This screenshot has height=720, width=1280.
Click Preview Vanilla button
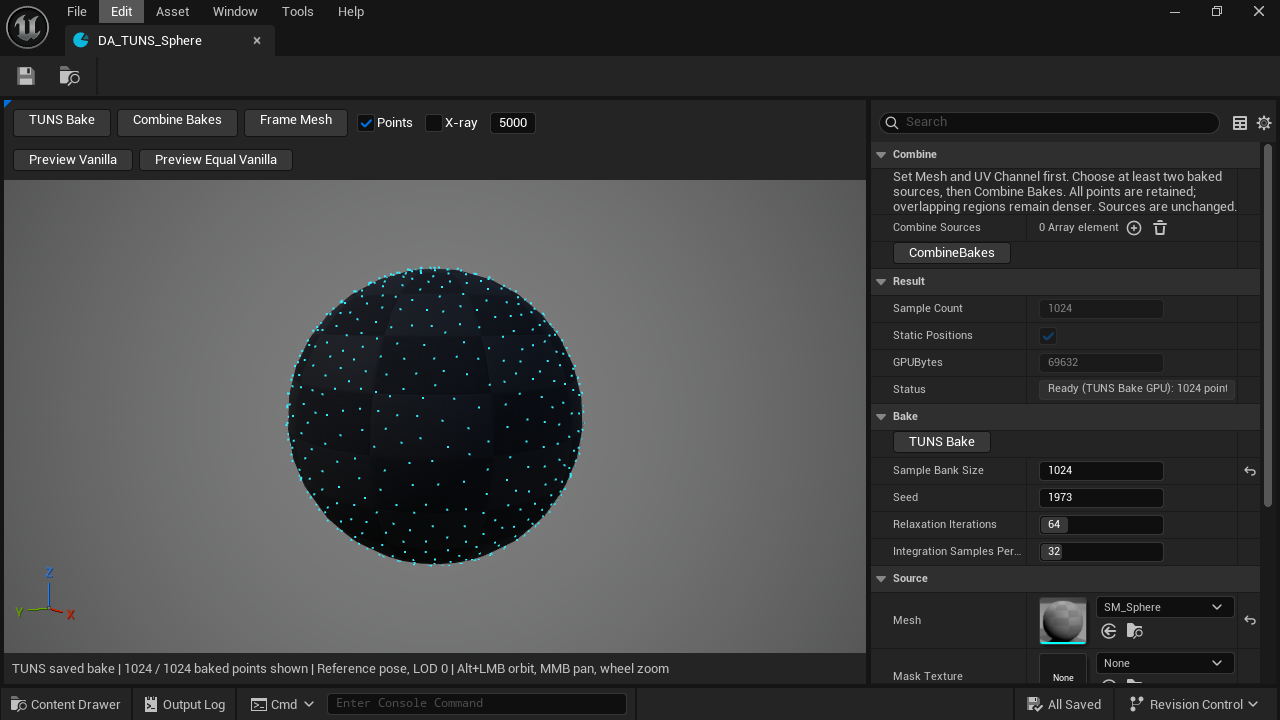(x=73, y=160)
